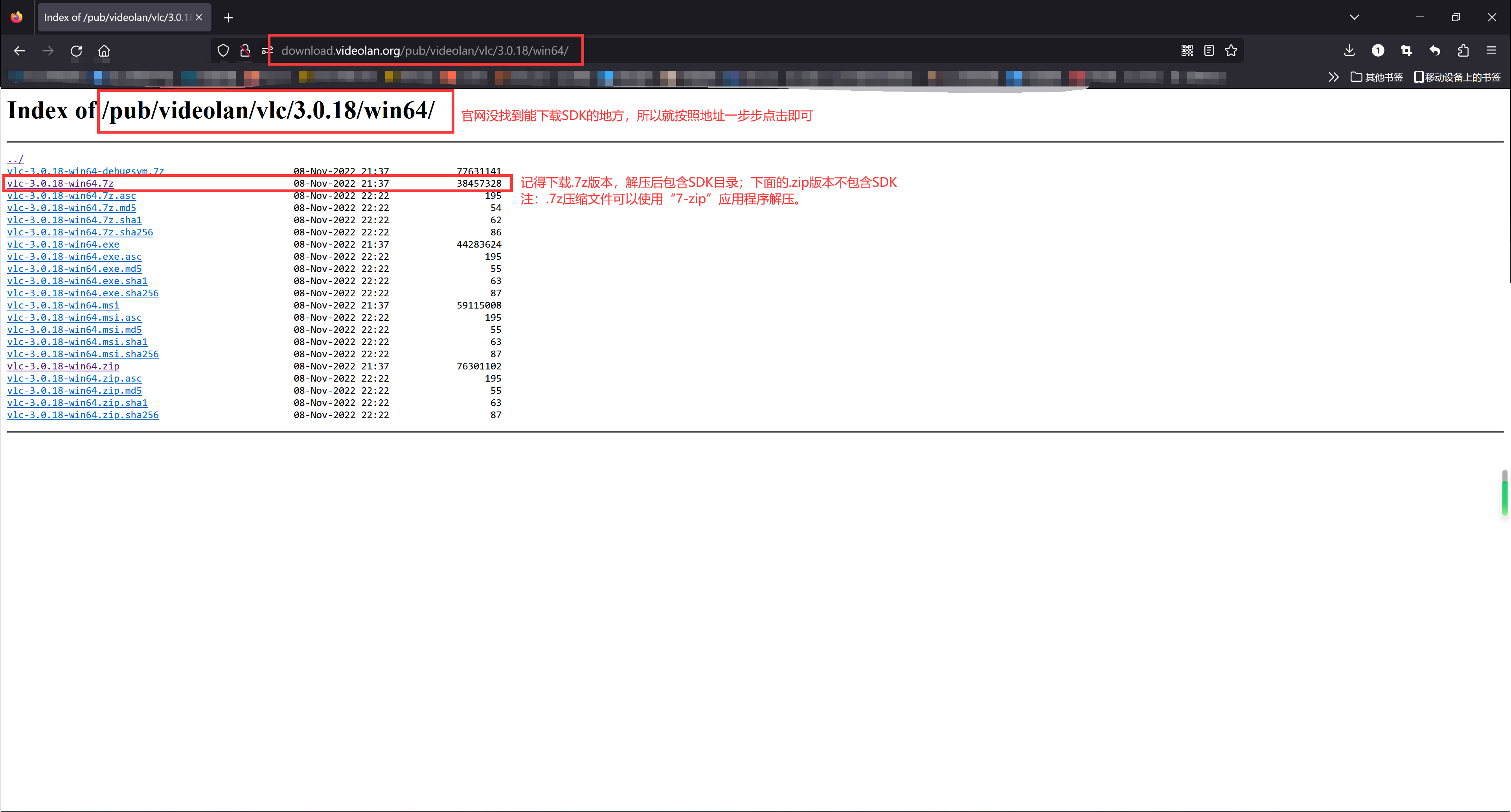Open the Downloads panel arrow icon
The height and width of the screenshot is (812, 1511).
tap(1349, 51)
